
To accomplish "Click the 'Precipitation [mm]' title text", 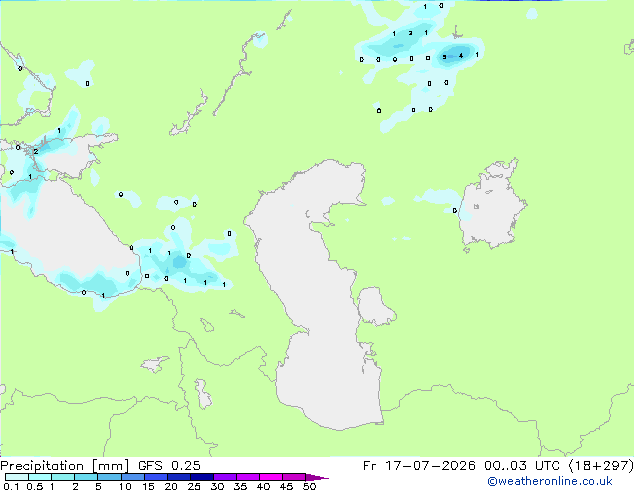I will 65,466.
